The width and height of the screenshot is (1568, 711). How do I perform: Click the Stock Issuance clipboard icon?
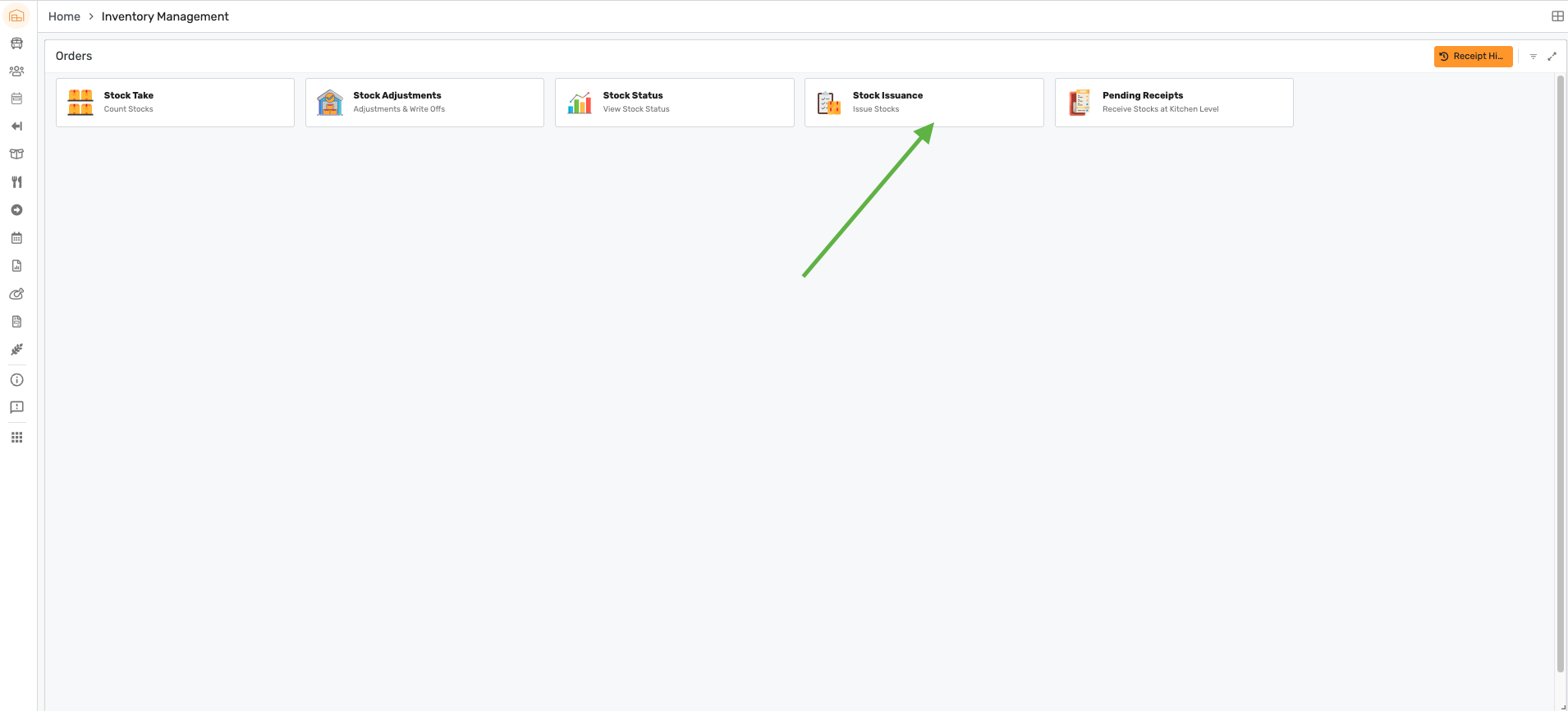coord(829,103)
